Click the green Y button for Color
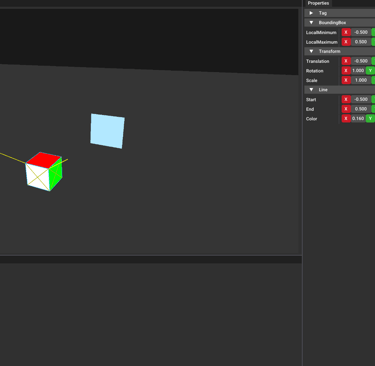375x366 pixels. (370, 119)
